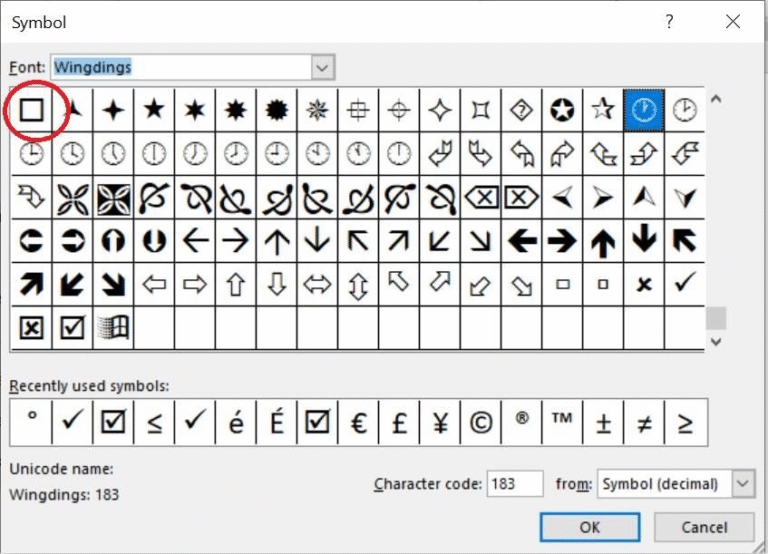Pick the thin northeast diagonal arrow
Viewport: 768px width, 554px height.
click(399, 241)
